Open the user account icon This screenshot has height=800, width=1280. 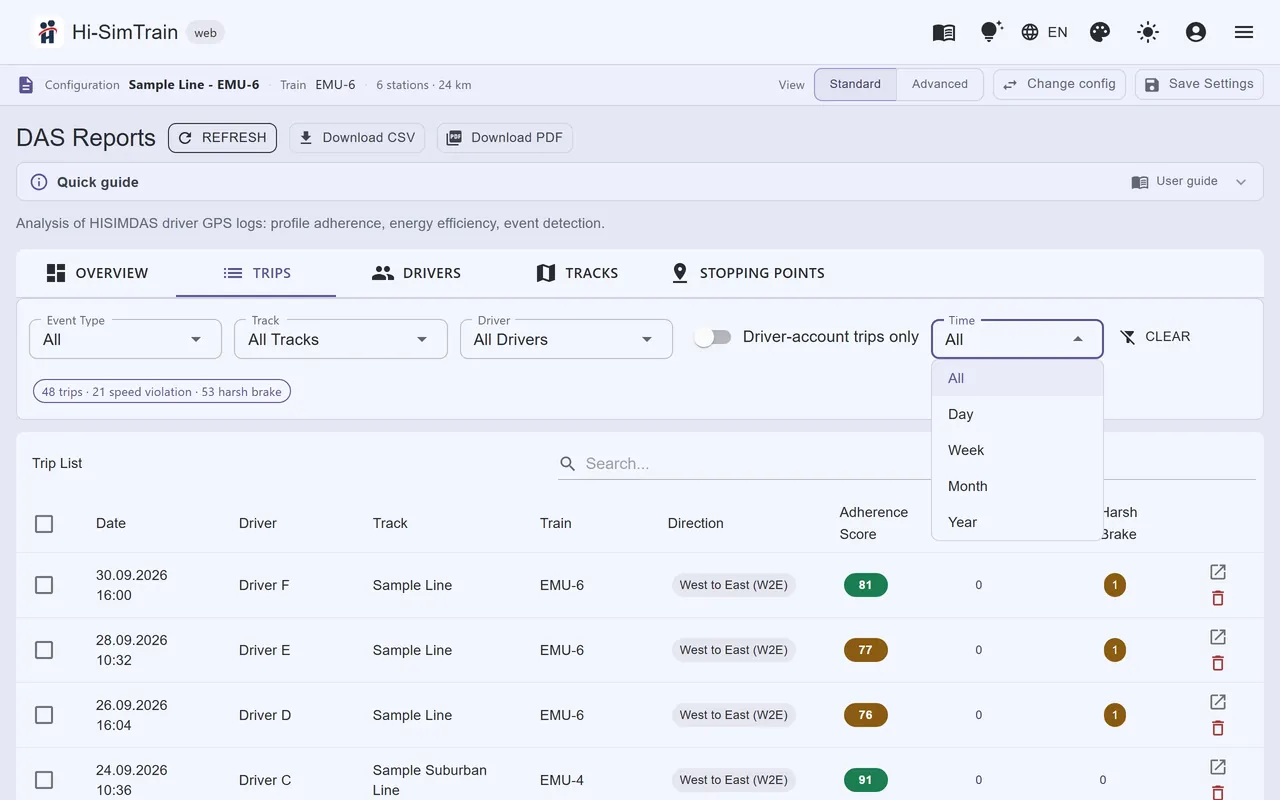click(x=1196, y=32)
